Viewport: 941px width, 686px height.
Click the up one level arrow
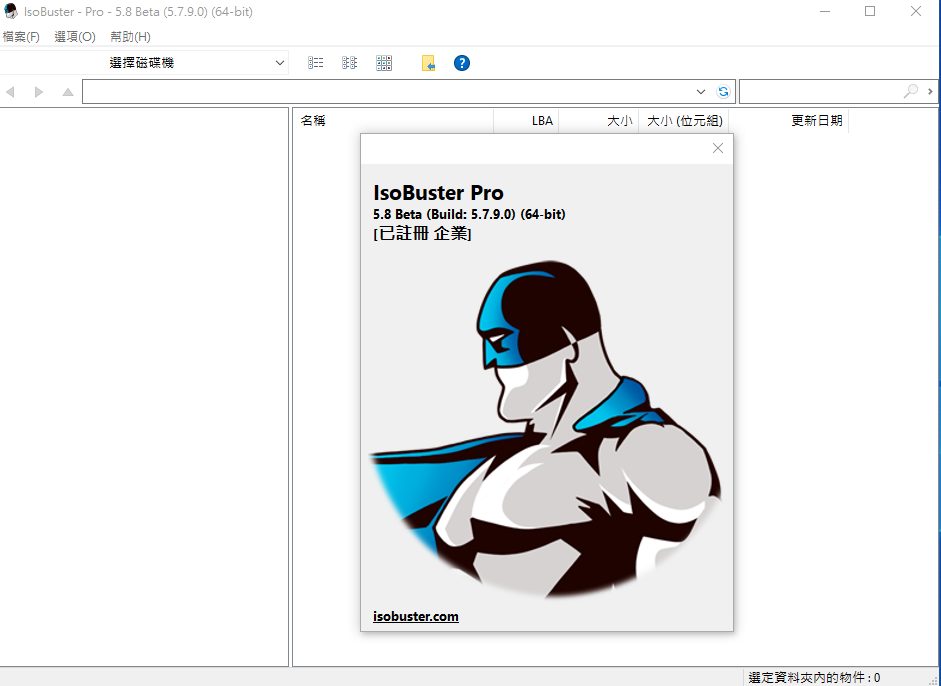(68, 92)
